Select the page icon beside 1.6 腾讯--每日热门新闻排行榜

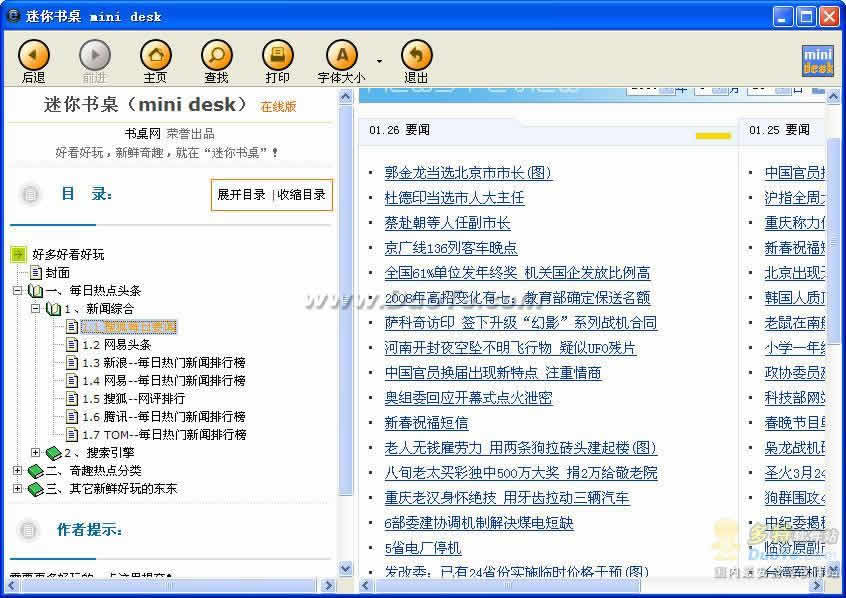pyautogui.click(x=72, y=417)
